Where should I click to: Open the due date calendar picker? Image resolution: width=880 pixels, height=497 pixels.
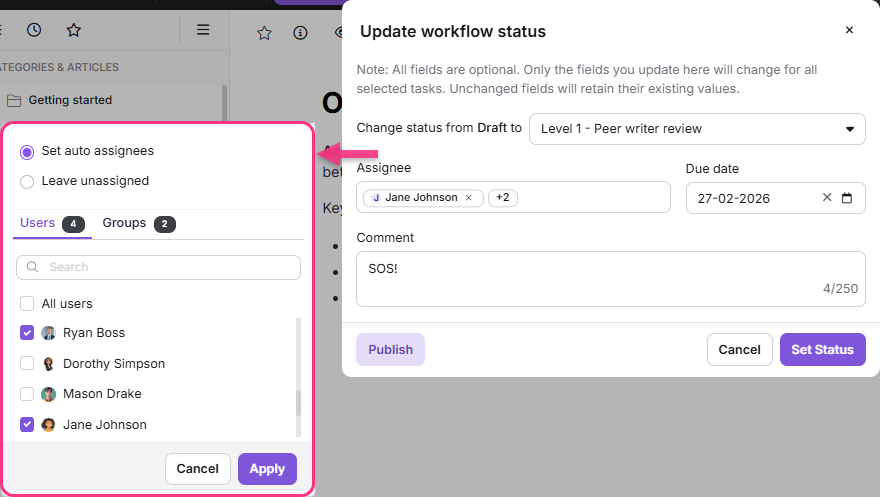pos(847,197)
